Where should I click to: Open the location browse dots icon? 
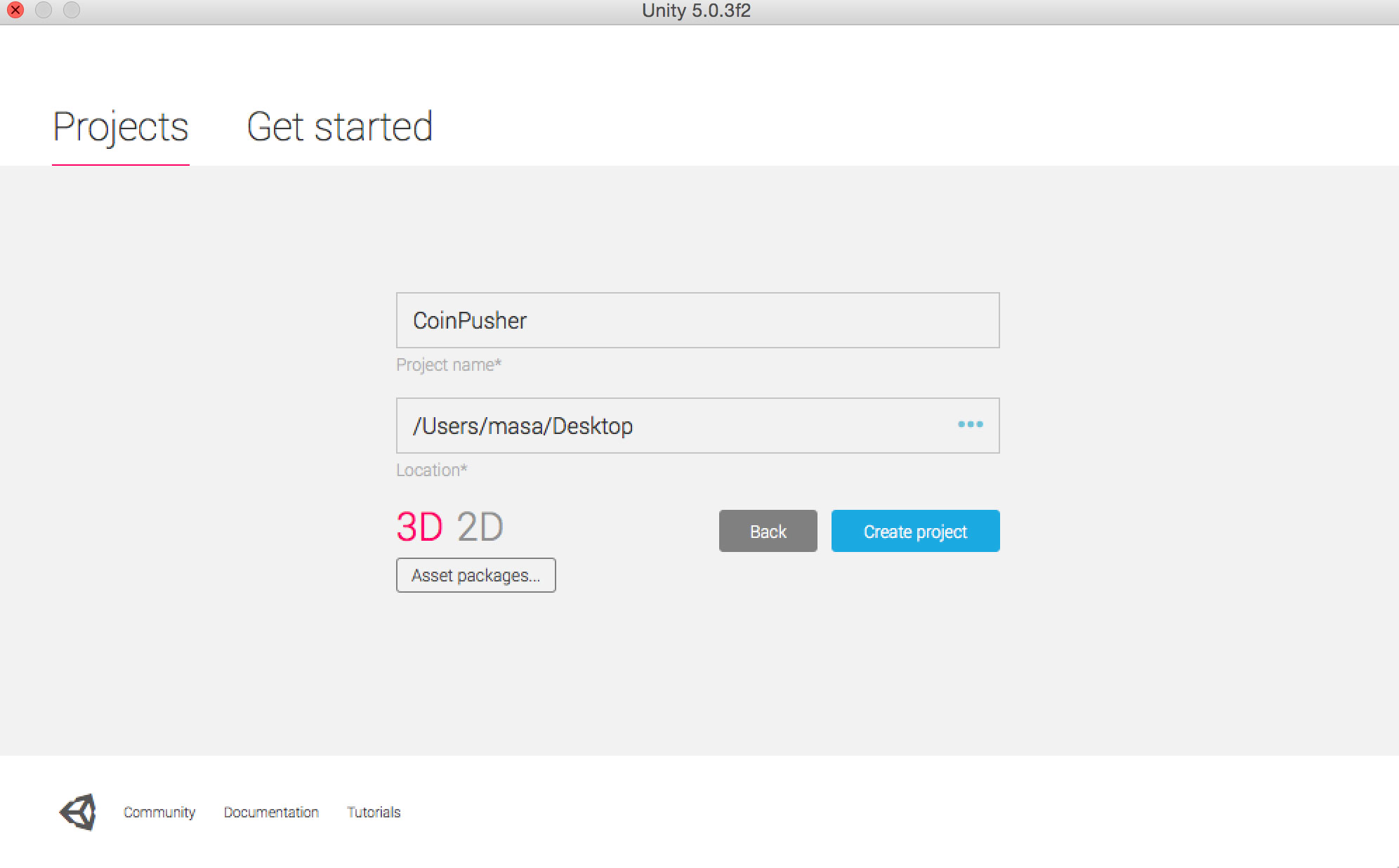coord(970,424)
